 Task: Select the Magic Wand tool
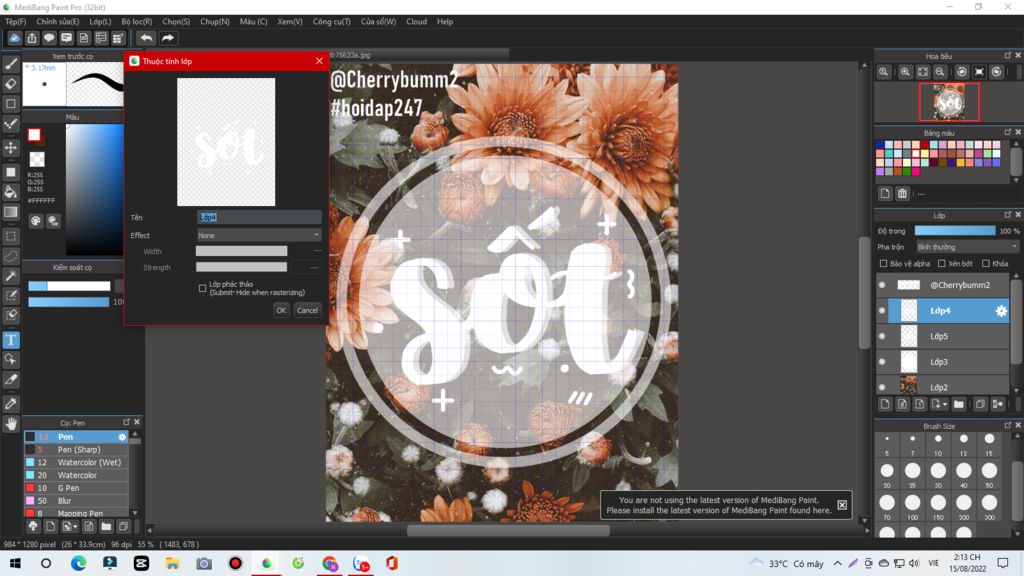point(11,276)
